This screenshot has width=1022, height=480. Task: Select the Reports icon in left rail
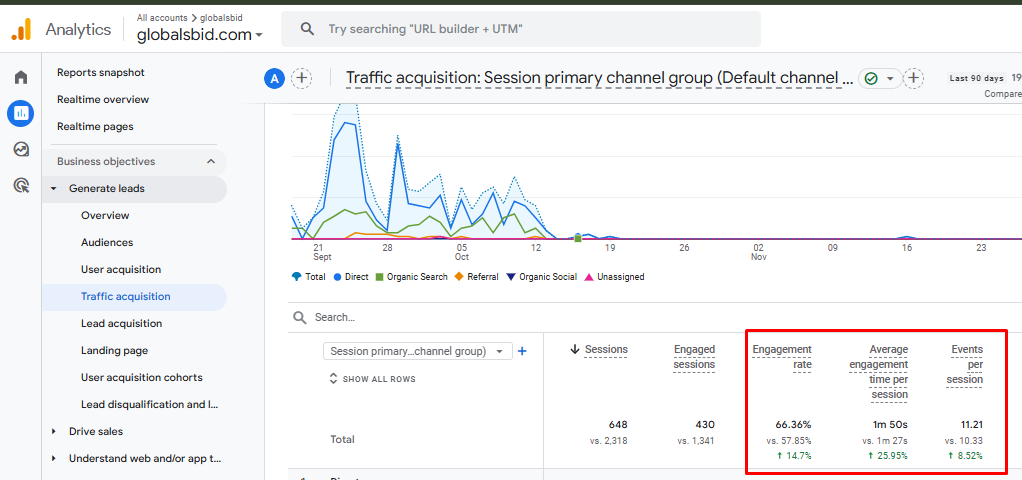click(21, 114)
